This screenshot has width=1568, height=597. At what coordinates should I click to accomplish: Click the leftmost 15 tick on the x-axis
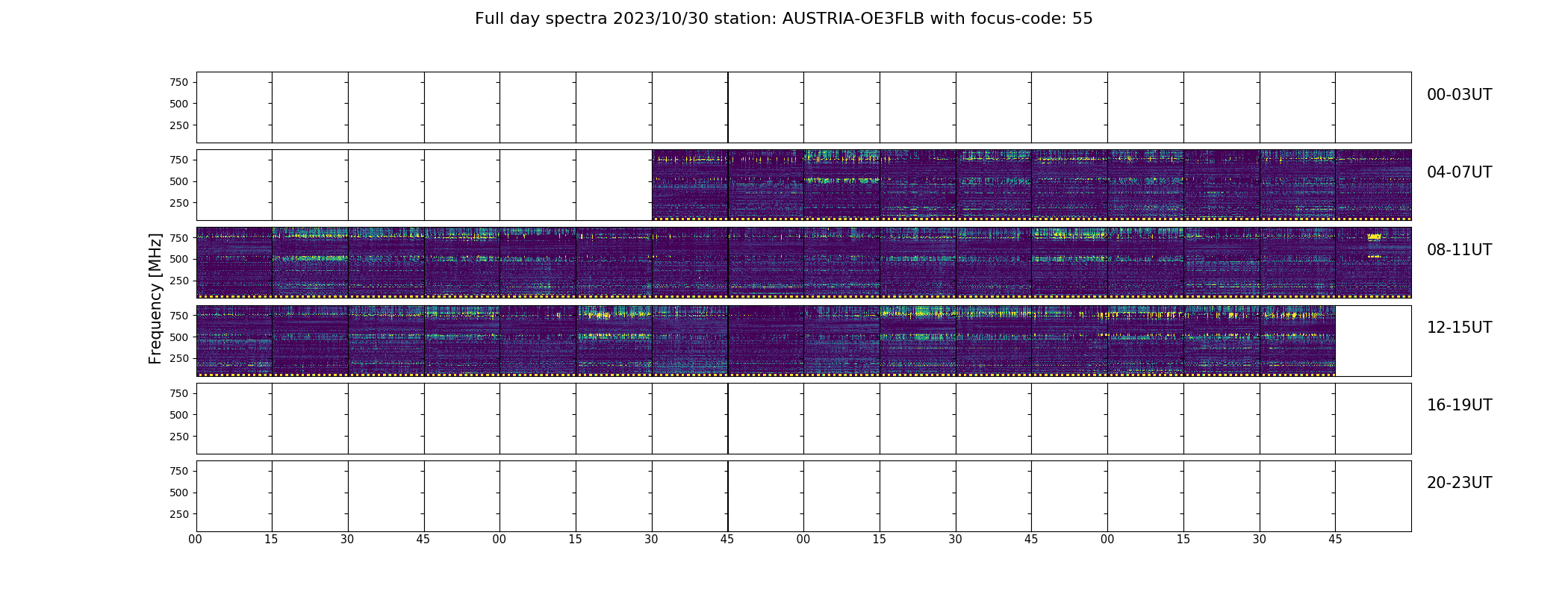coord(271,540)
